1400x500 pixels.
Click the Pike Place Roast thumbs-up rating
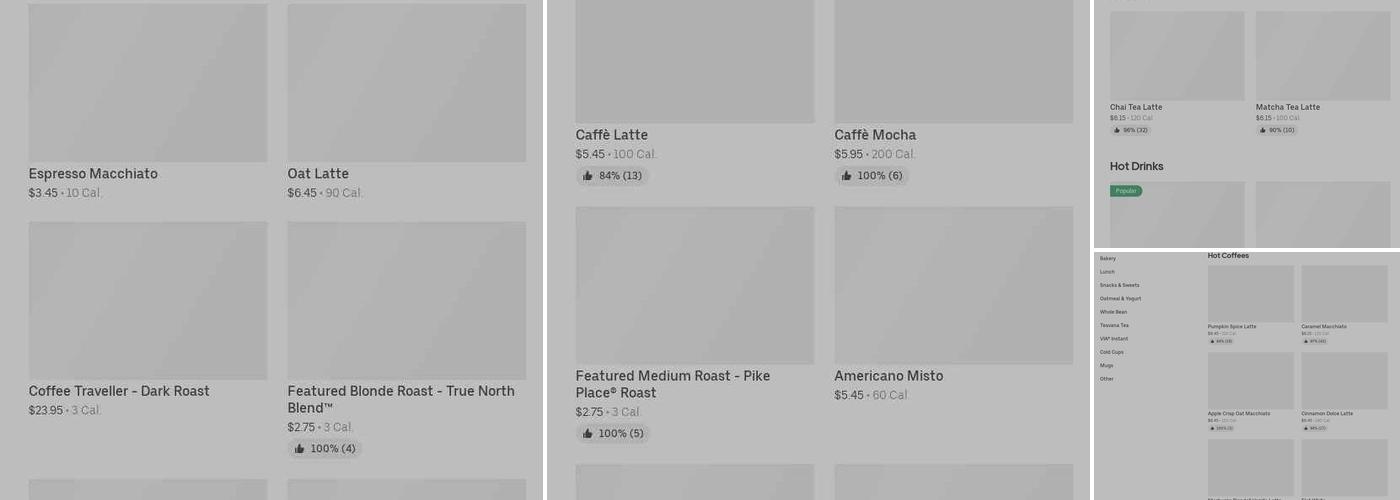(x=612, y=434)
